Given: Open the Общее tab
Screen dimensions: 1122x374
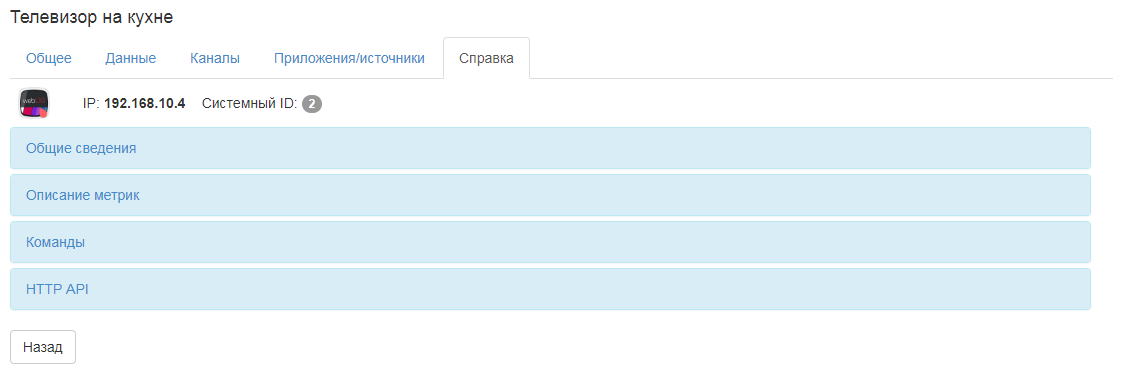Looking at the screenshot, I should click(x=49, y=59).
